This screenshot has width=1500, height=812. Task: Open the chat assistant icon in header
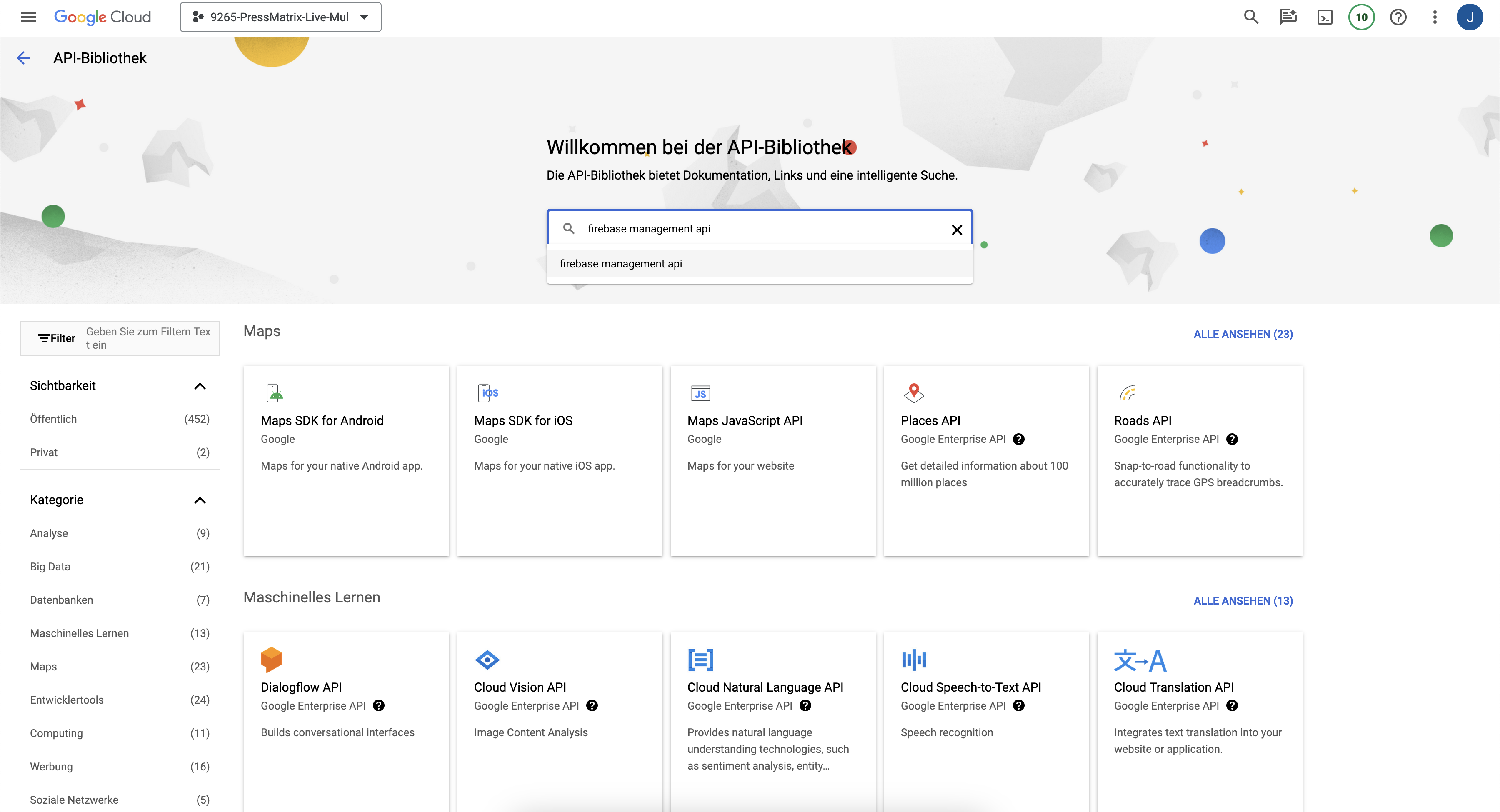click(x=1287, y=17)
